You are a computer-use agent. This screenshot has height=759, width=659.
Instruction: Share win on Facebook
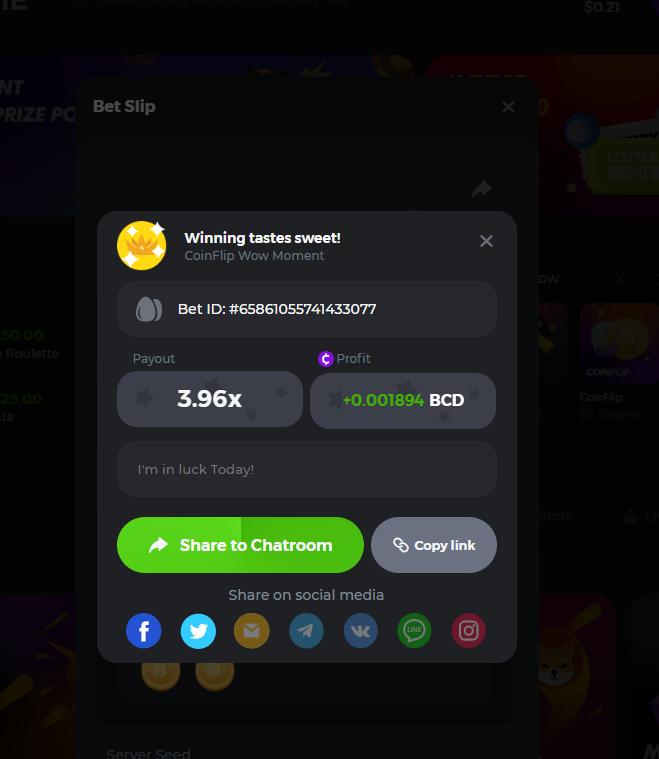click(143, 631)
